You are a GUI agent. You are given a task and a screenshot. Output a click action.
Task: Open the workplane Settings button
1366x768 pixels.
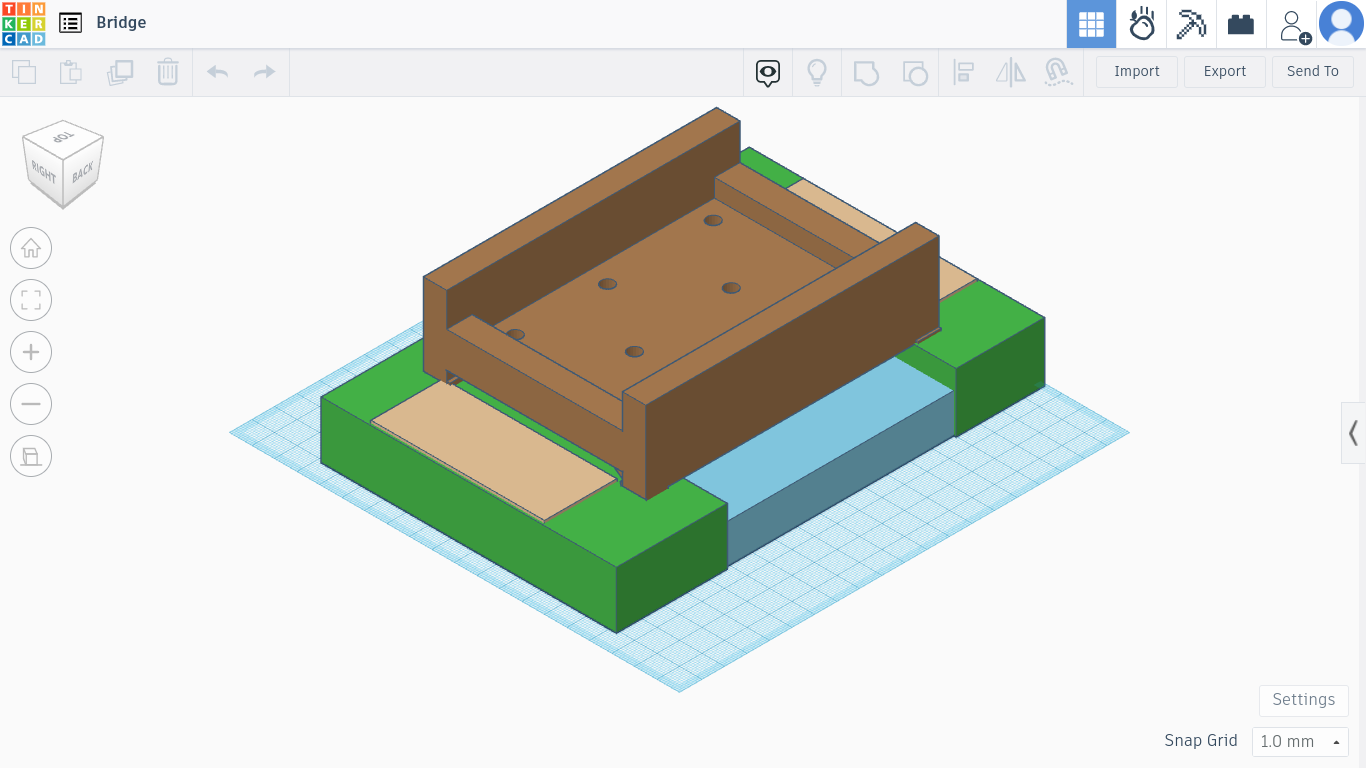point(1304,700)
